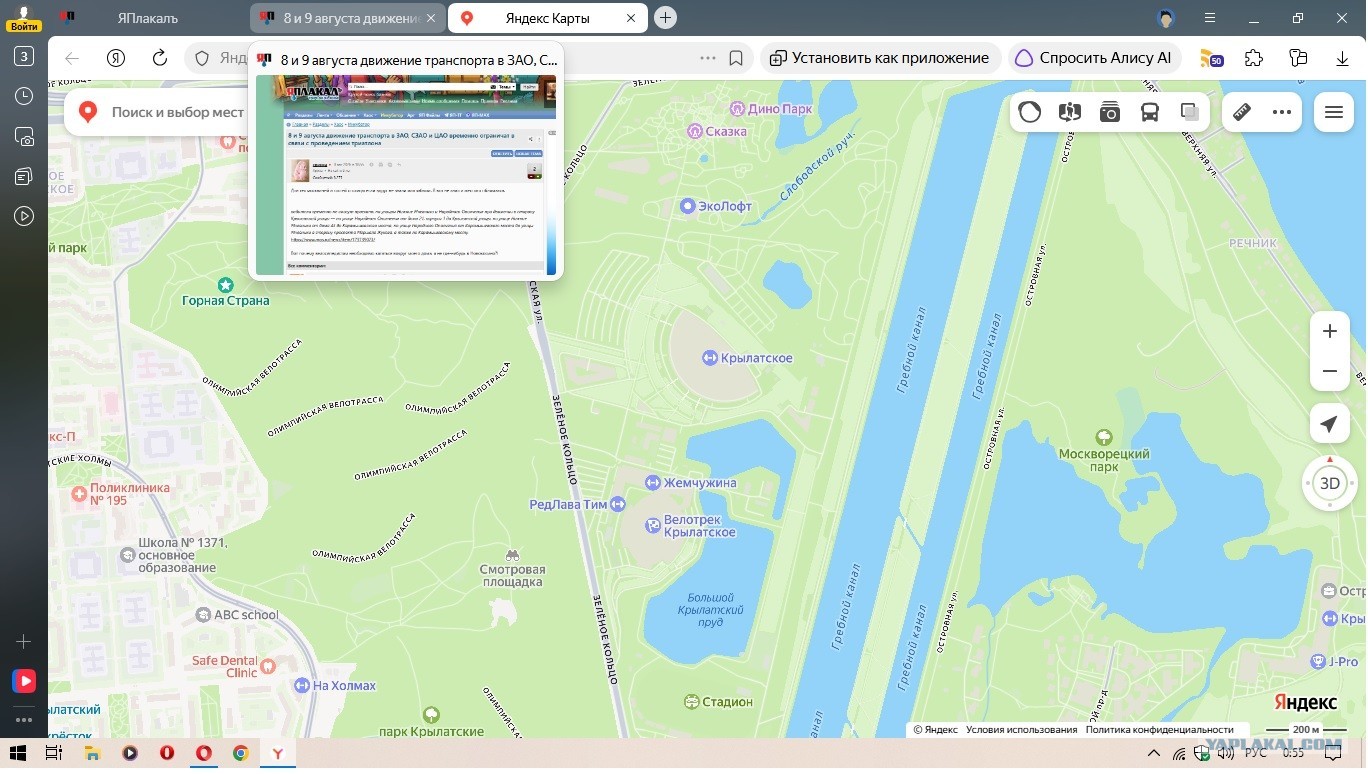1368x774 pixels.
Task: Open Google Chrome from taskbar
Action: pyautogui.click(x=240, y=753)
